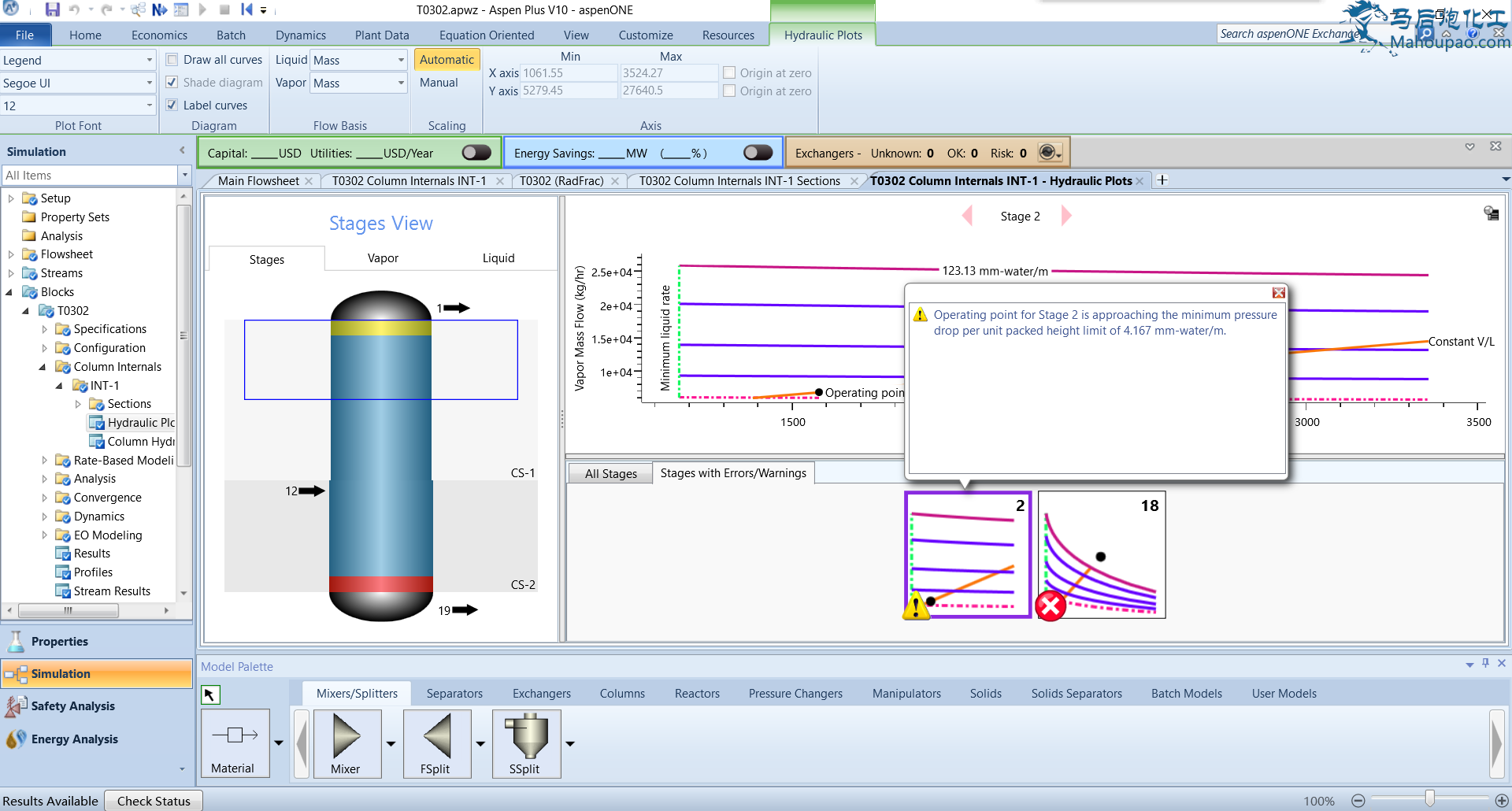Open the Columns palette tab
1512x811 pixels.
622,694
